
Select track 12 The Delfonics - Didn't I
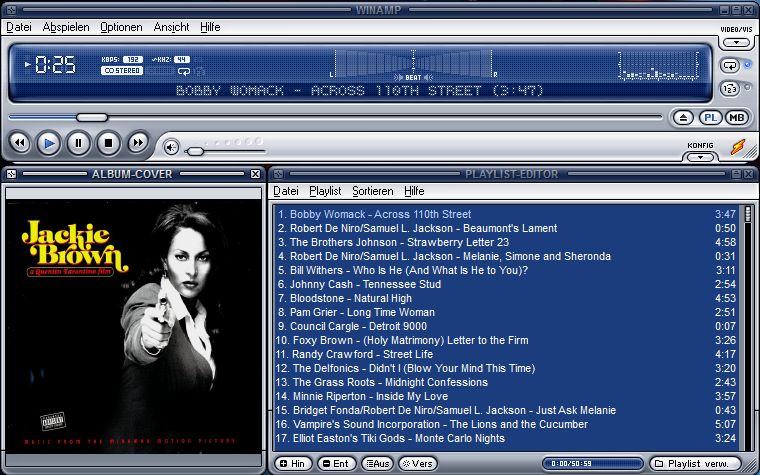(507, 369)
